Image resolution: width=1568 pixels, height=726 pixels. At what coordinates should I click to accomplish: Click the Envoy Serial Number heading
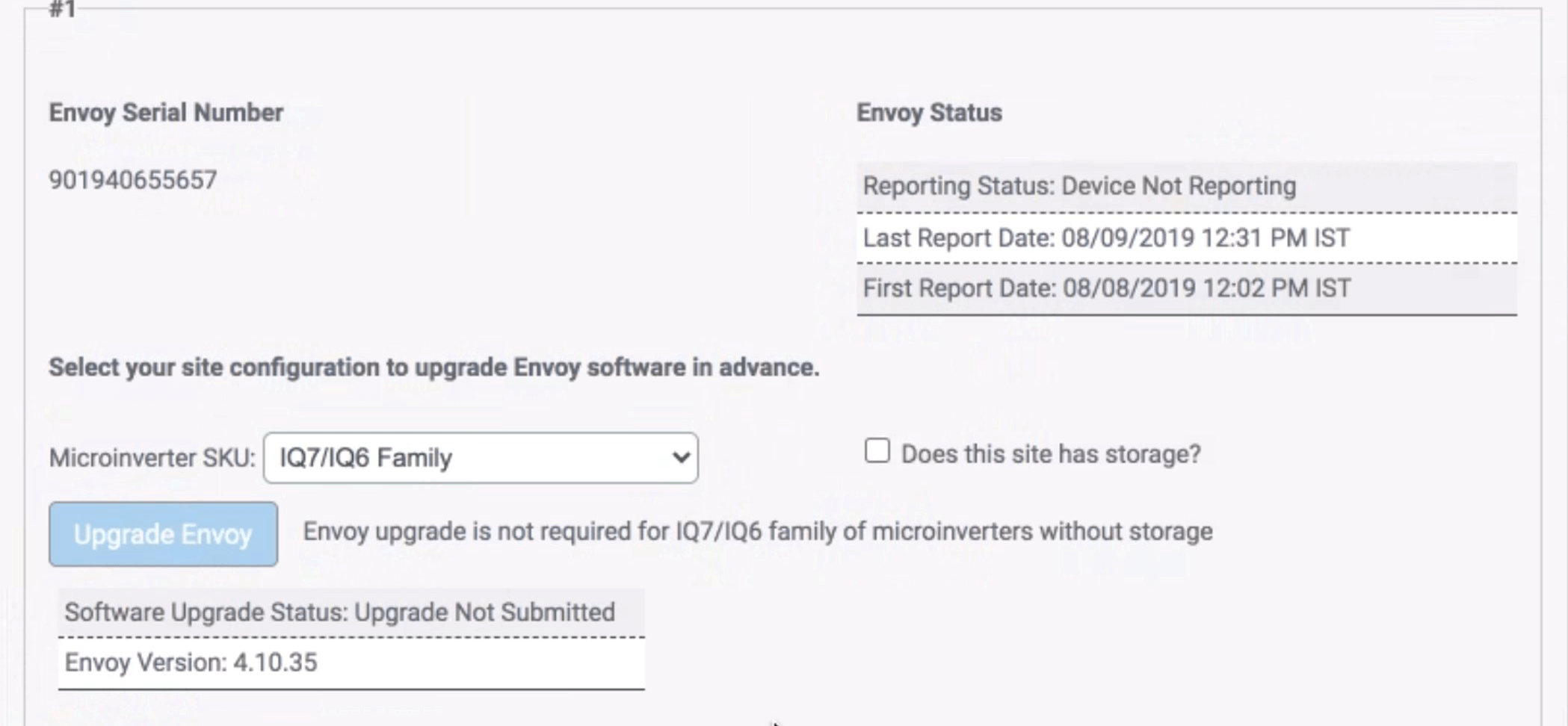(166, 113)
